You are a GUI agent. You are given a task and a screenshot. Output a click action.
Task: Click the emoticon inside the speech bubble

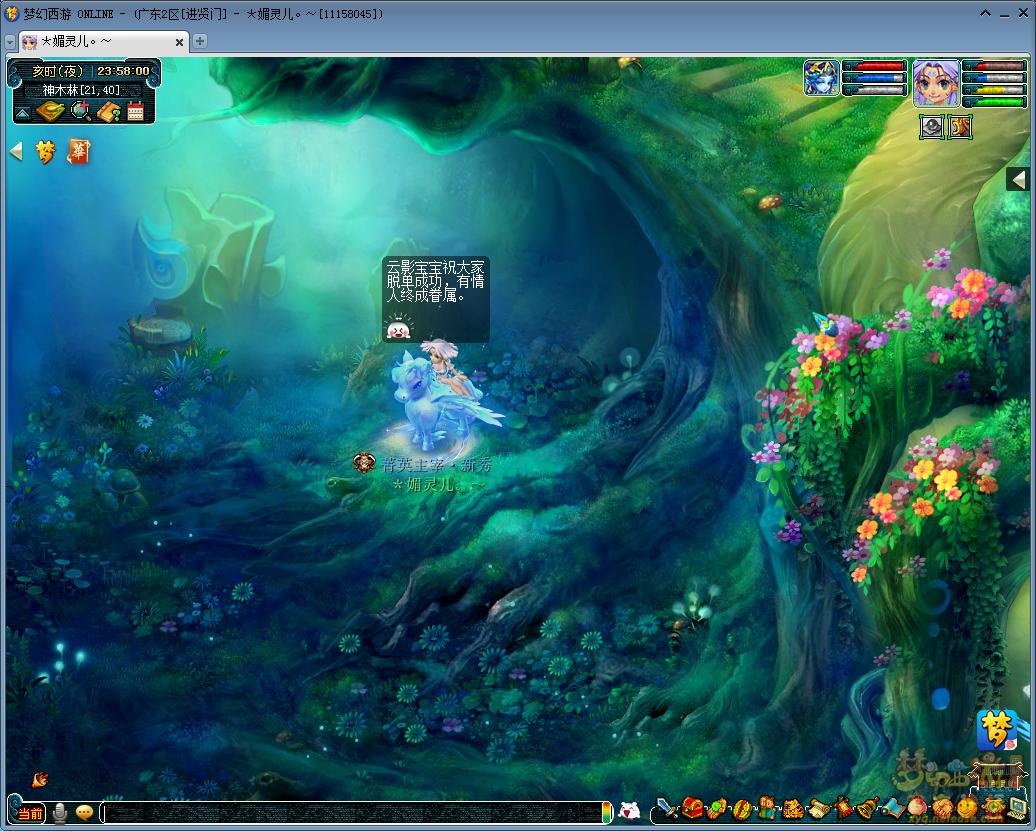tap(398, 328)
